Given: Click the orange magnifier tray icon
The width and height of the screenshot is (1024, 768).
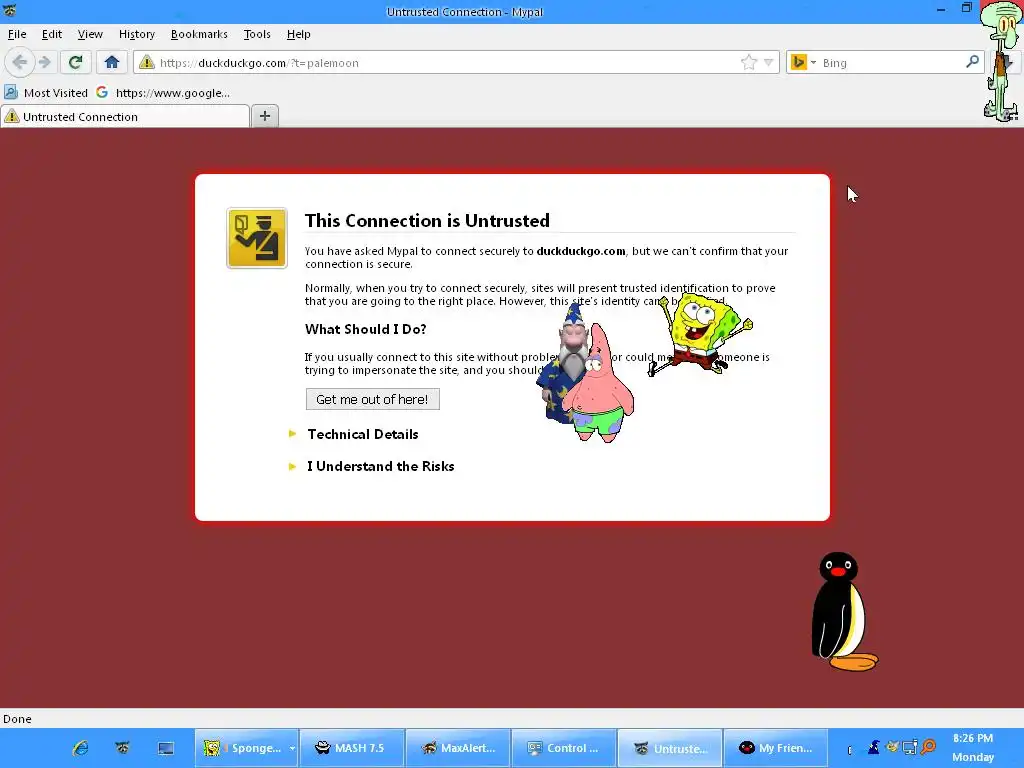Looking at the screenshot, I should pos(928,746).
